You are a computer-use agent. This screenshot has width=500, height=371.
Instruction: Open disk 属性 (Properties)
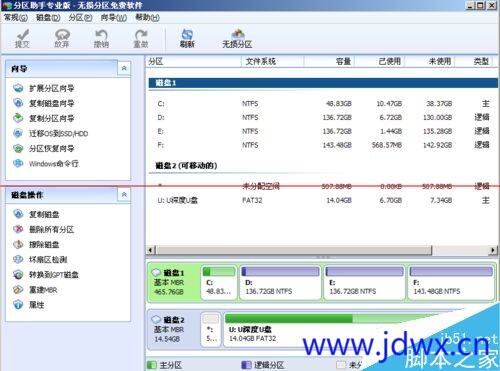tap(29, 305)
